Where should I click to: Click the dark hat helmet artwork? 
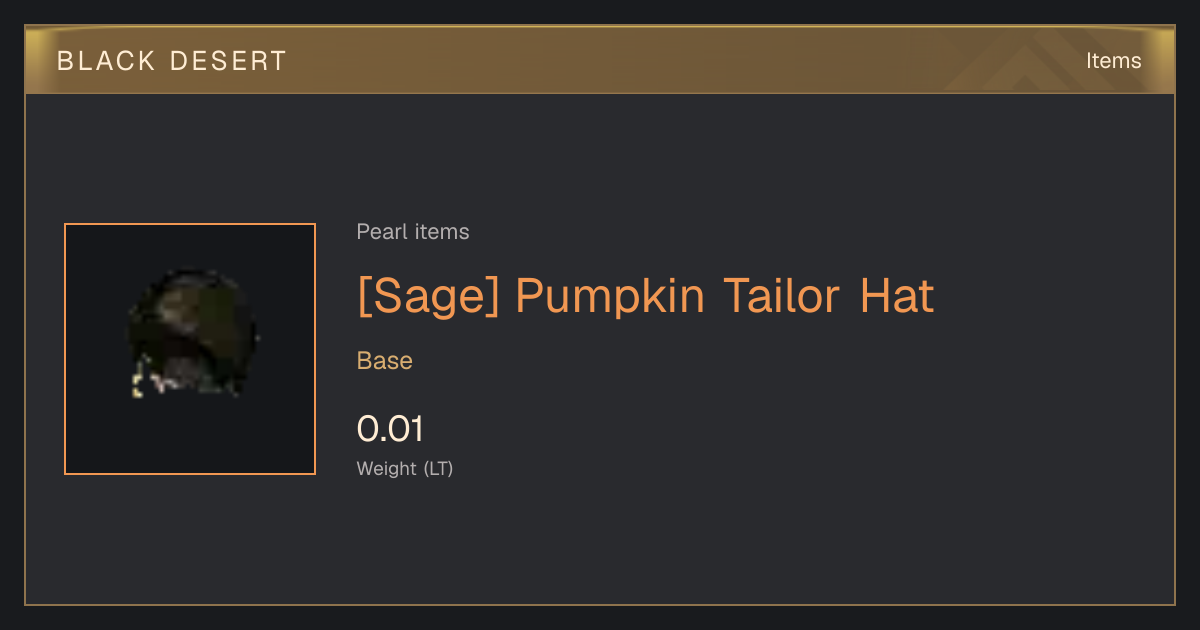tap(190, 333)
